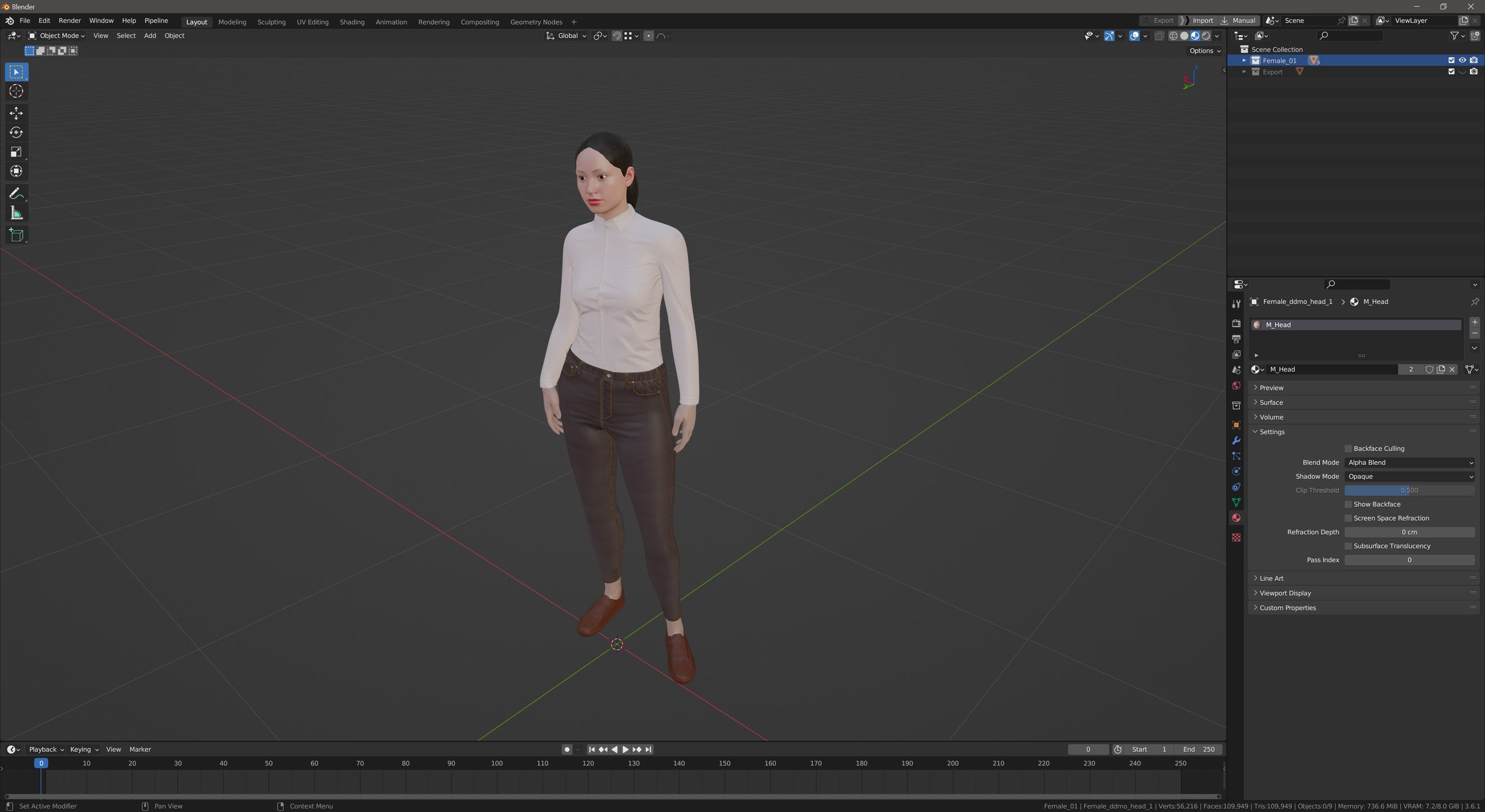The width and height of the screenshot is (1485, 812).
Task: Open the Render Properties tab
Action: pos(1236,323)
